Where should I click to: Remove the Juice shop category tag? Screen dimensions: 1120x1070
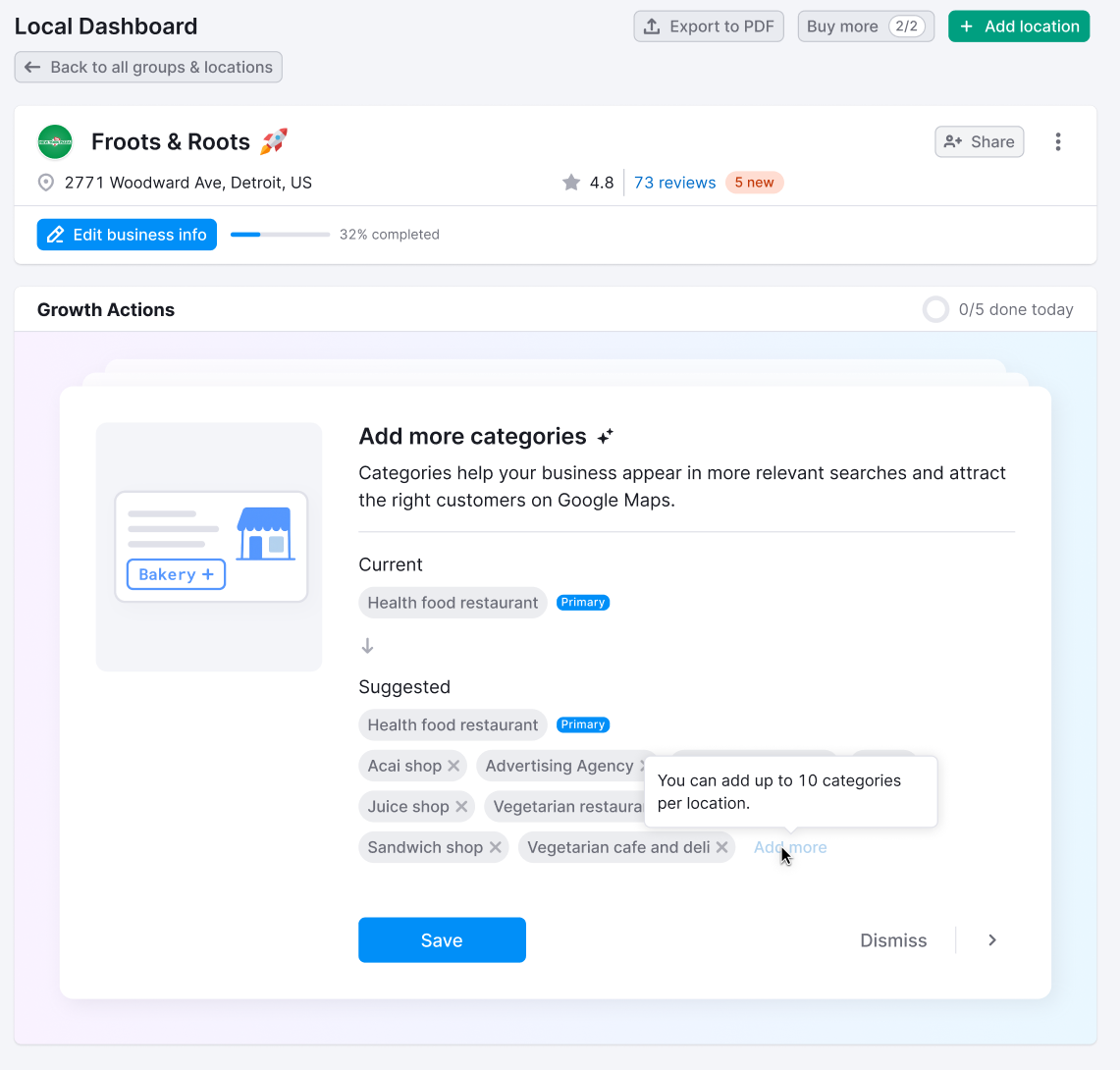pyautogui.click(x=461, y=807)
